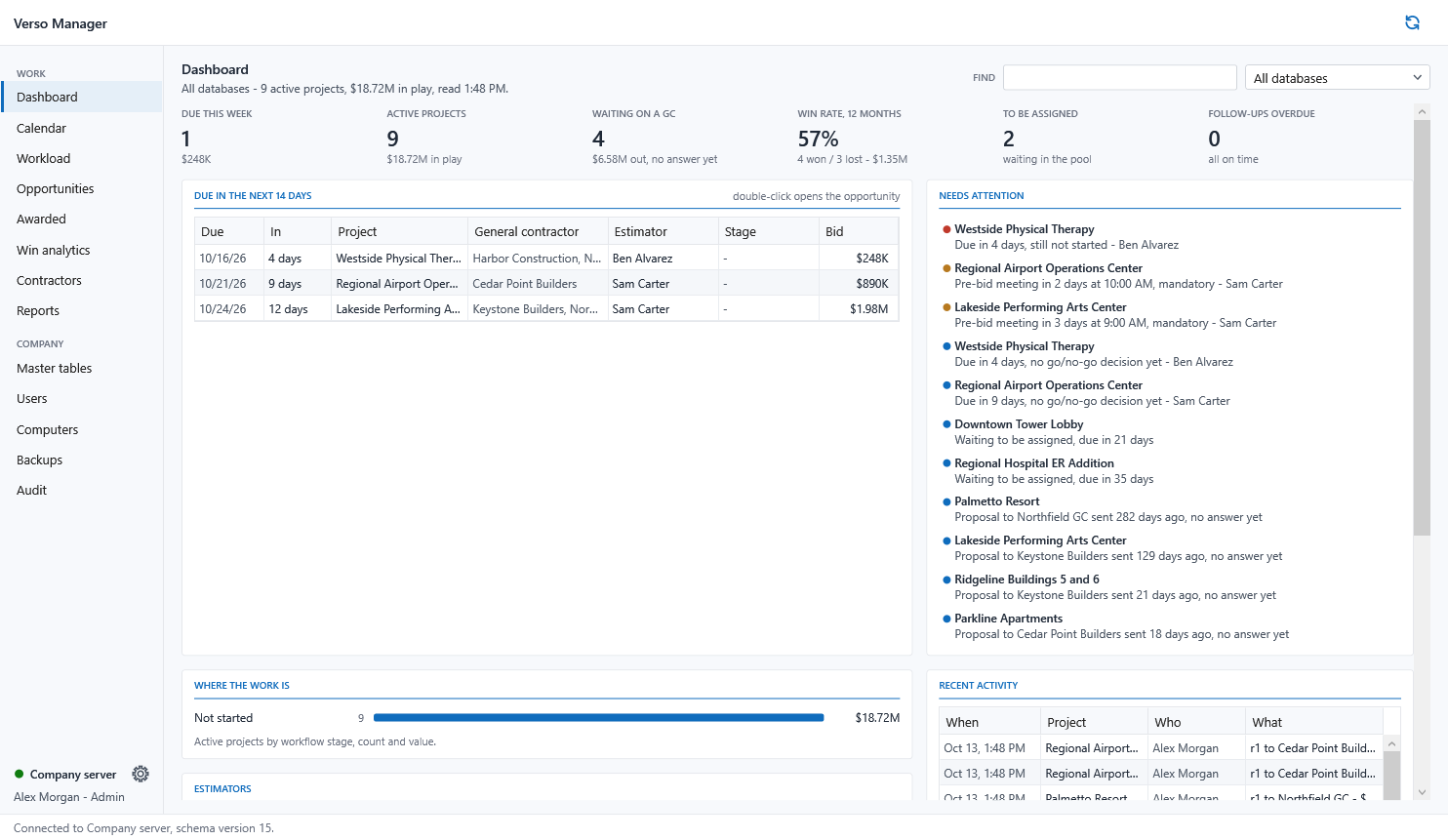Click the refresh icon in the title bar
The width and height of the screenshot is (1448, 840).
coord(1412,22)
